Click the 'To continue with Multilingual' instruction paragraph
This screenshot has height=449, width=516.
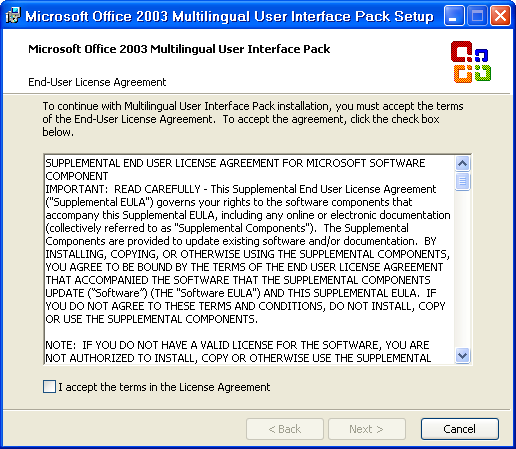click(253, 119)
